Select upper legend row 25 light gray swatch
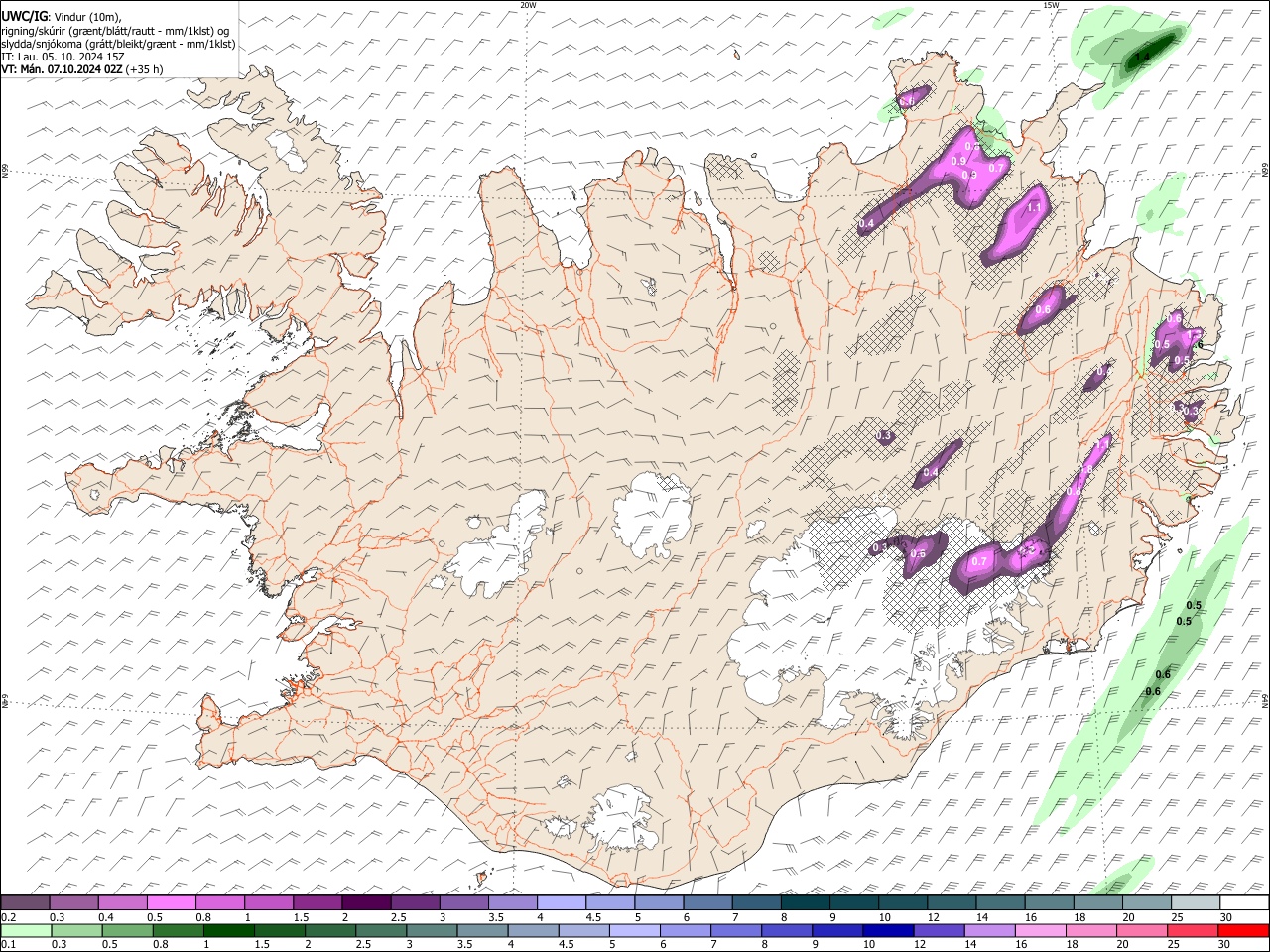Screen dimensions: 1270x952 (x=1198, y=903)
